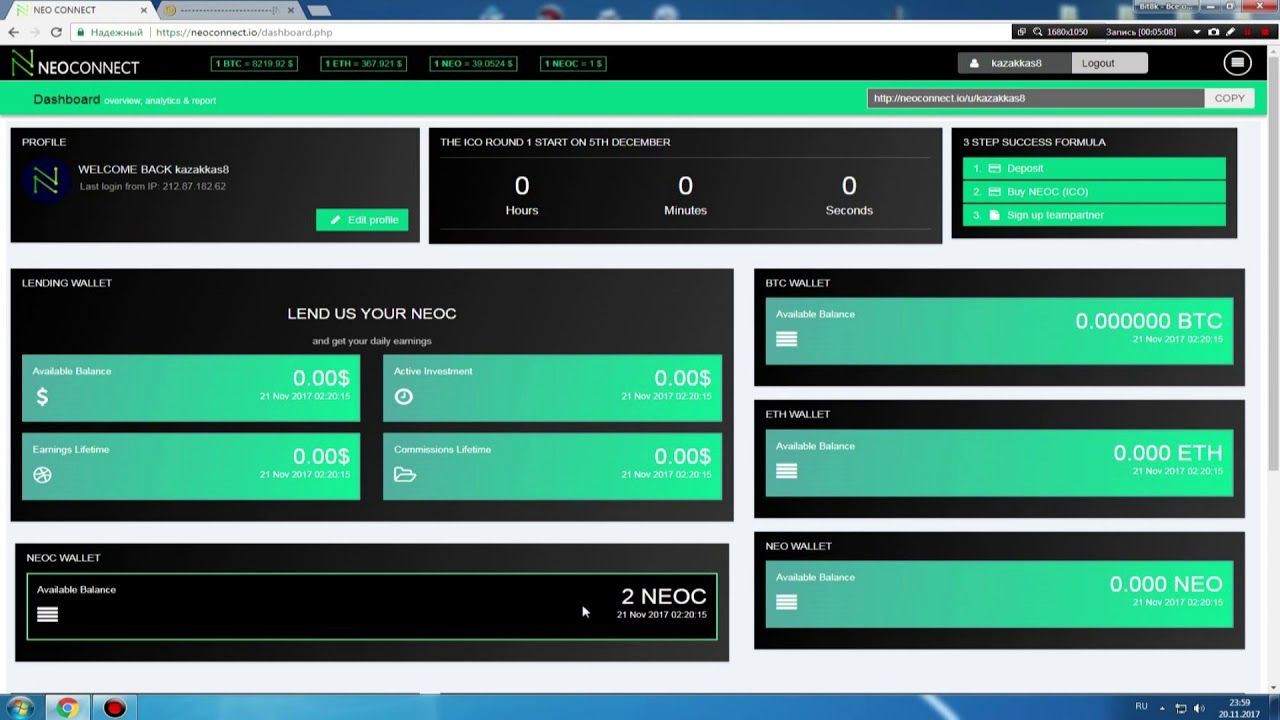Click the RU language indicator in taskbar
Screen dimensions: 1280x720
(1141, 707)
